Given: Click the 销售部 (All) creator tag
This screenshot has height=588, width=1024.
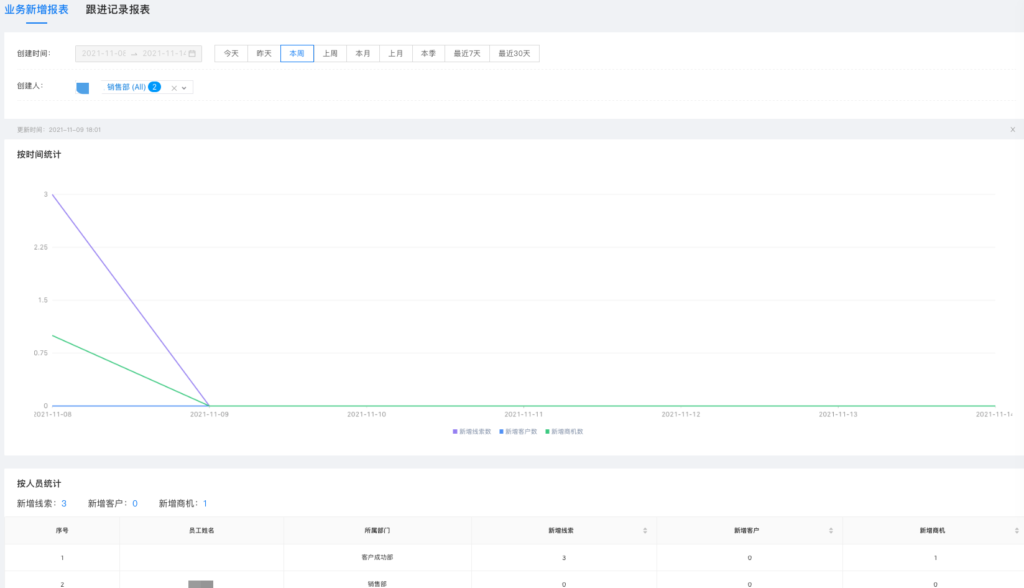Looking at the screenshot, I should point(127,87).
